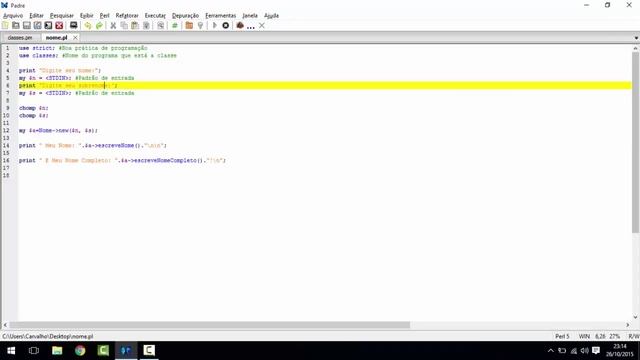Screen dimensions: 640x360
Task: Toggle comment with the green # icon
Action: point(175,25)
